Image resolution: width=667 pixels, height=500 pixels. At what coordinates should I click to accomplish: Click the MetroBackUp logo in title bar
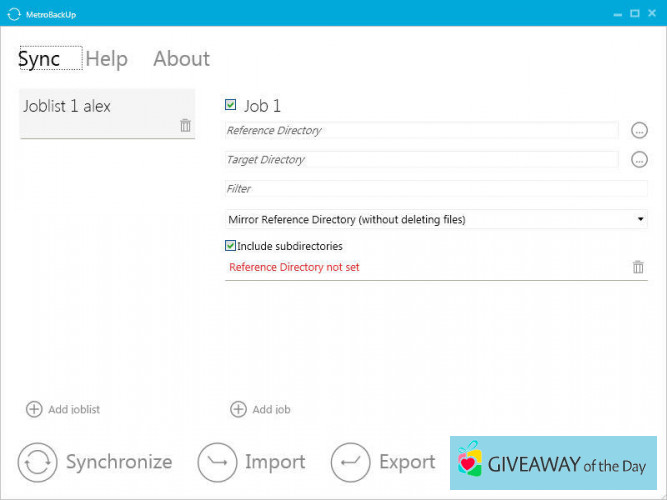tap(14, 13)
